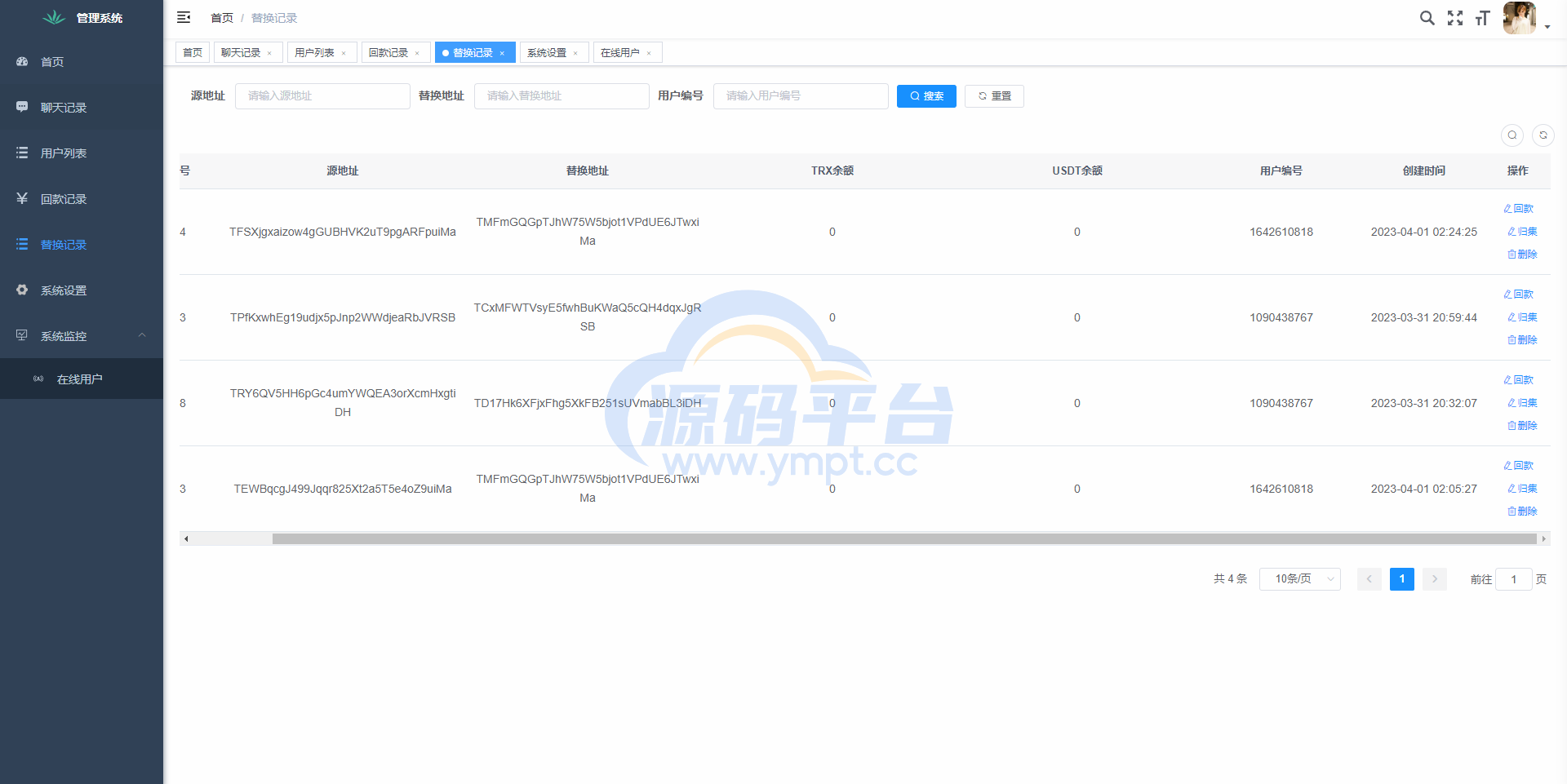Click 回款 for row TFSXjgxaizow4g
Image resolution: width=1567 pixels, height=784 pixels.
click(1518, 209)
